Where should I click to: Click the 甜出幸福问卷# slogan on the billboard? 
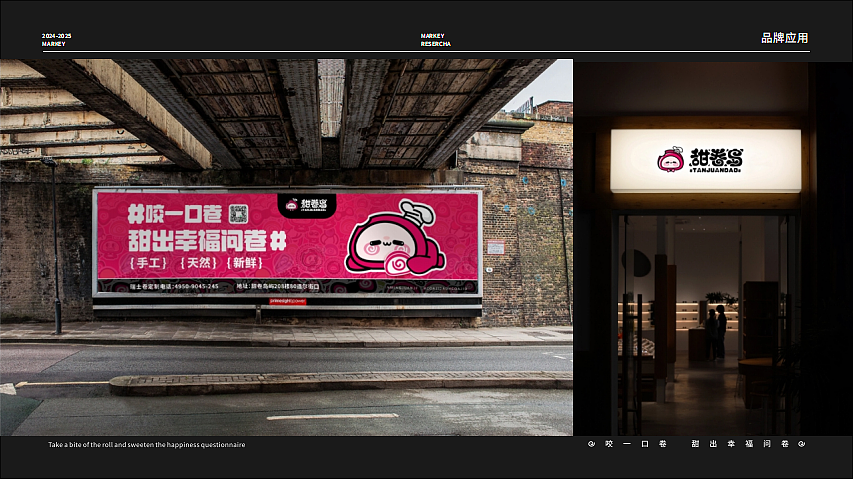tap(207, 241)
